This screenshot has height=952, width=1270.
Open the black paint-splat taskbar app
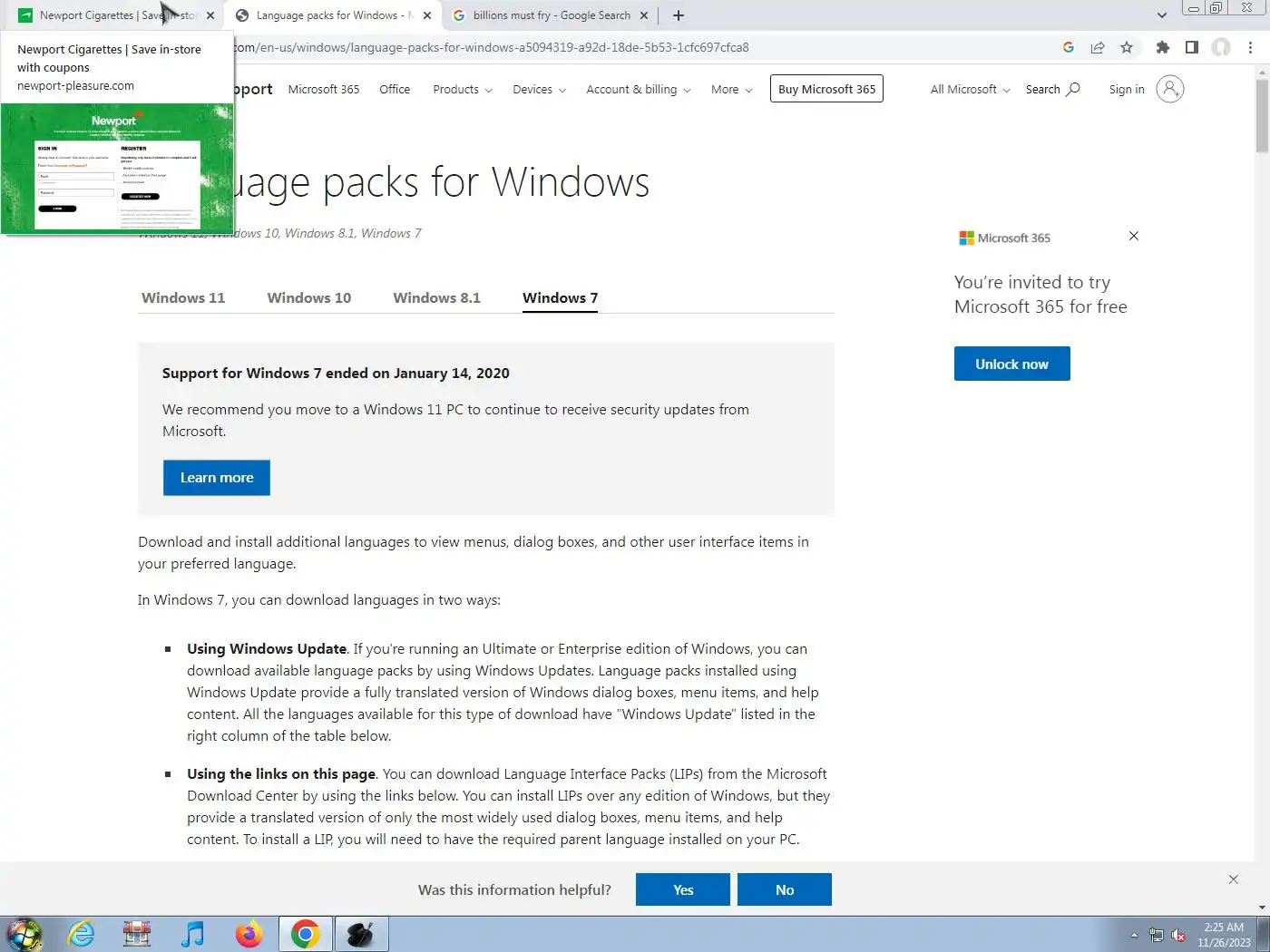(x=361, y=934)
